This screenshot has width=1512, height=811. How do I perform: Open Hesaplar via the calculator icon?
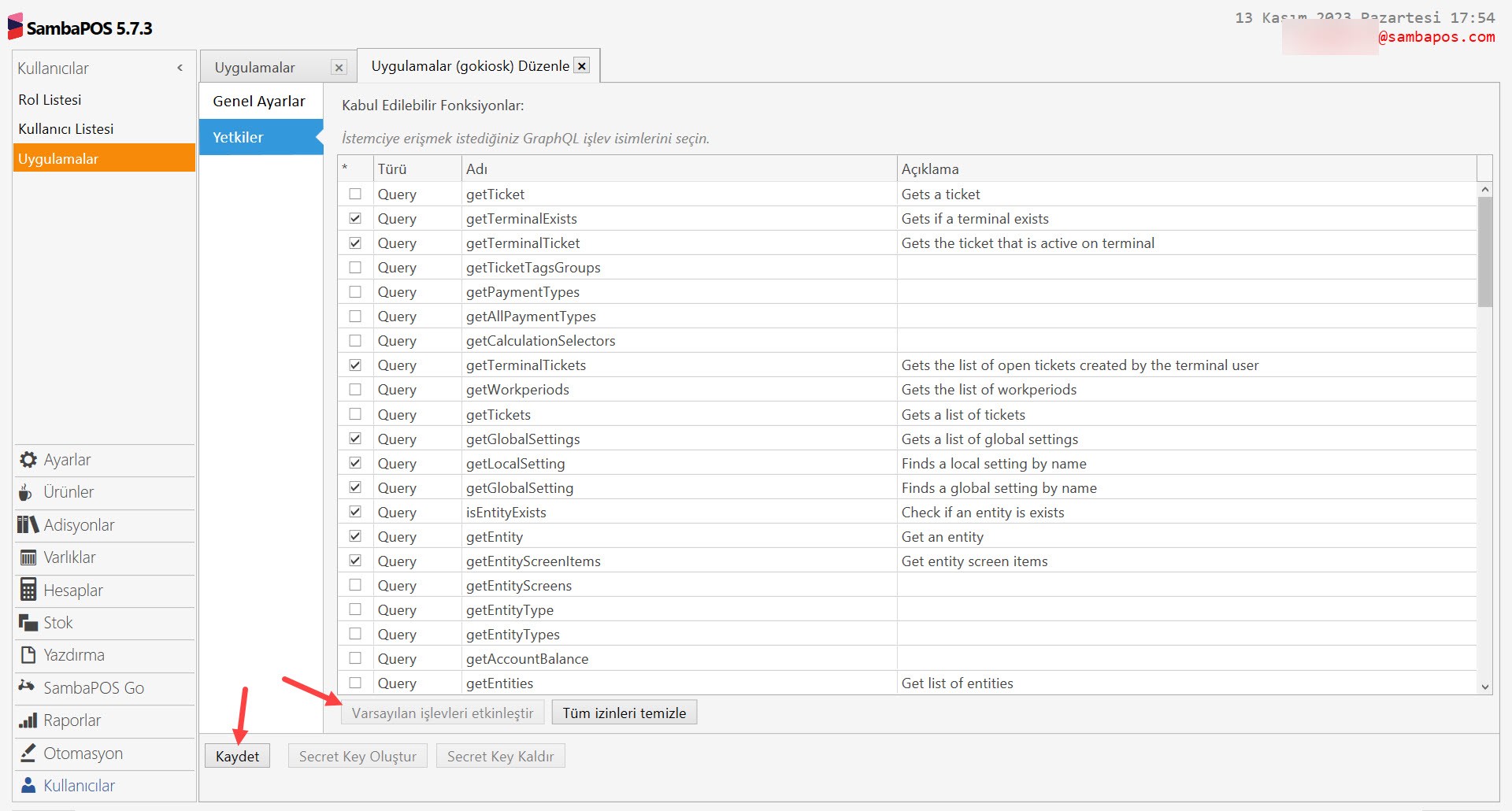(28, 590)
